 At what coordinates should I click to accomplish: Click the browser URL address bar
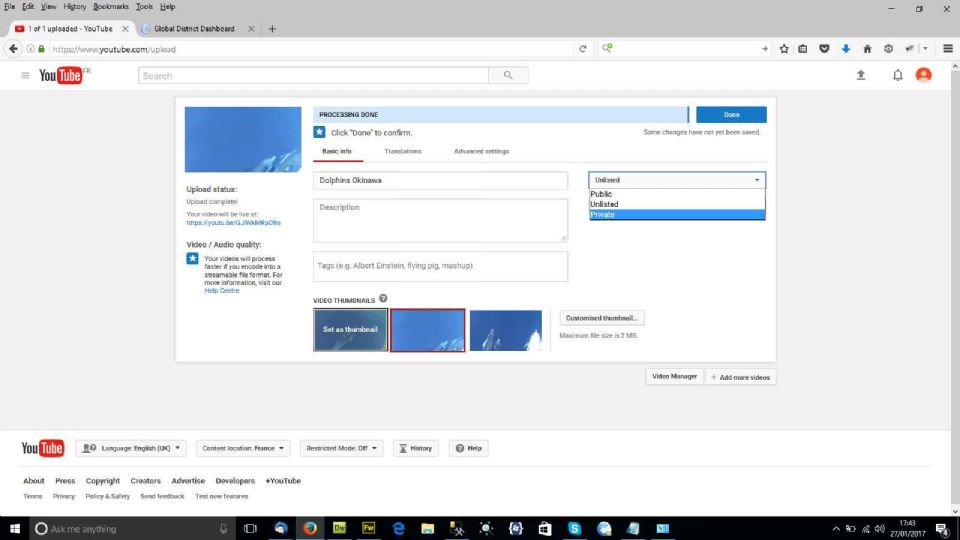[312, 49]
